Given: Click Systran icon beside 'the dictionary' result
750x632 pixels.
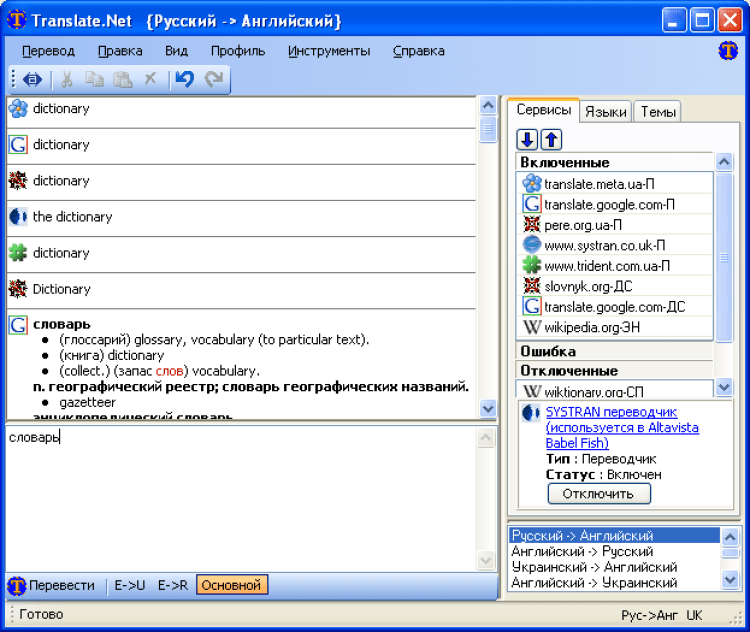Looking at the screenshot, I should 18,217.
